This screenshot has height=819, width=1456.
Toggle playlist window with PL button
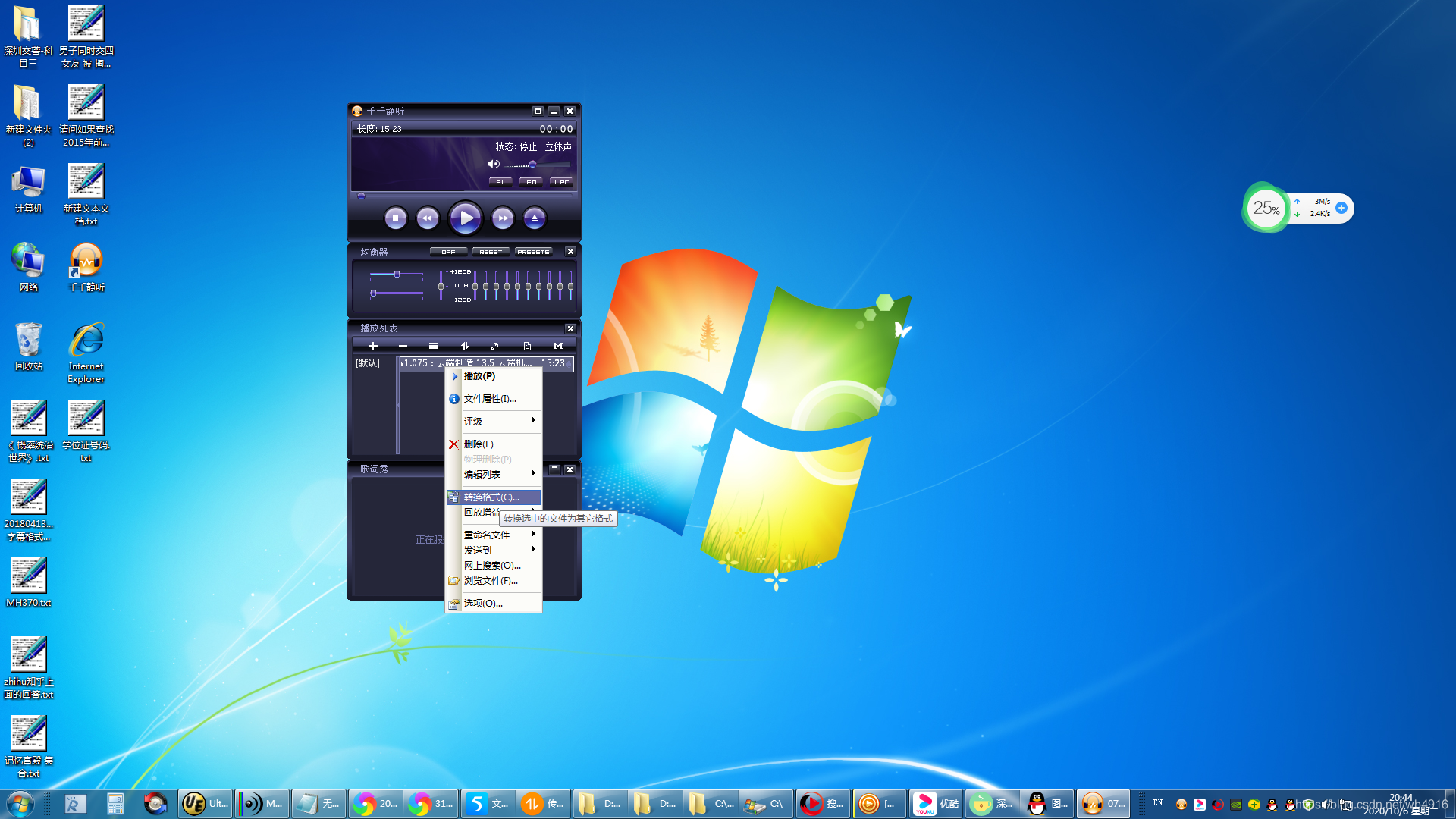tap(500, 182)
